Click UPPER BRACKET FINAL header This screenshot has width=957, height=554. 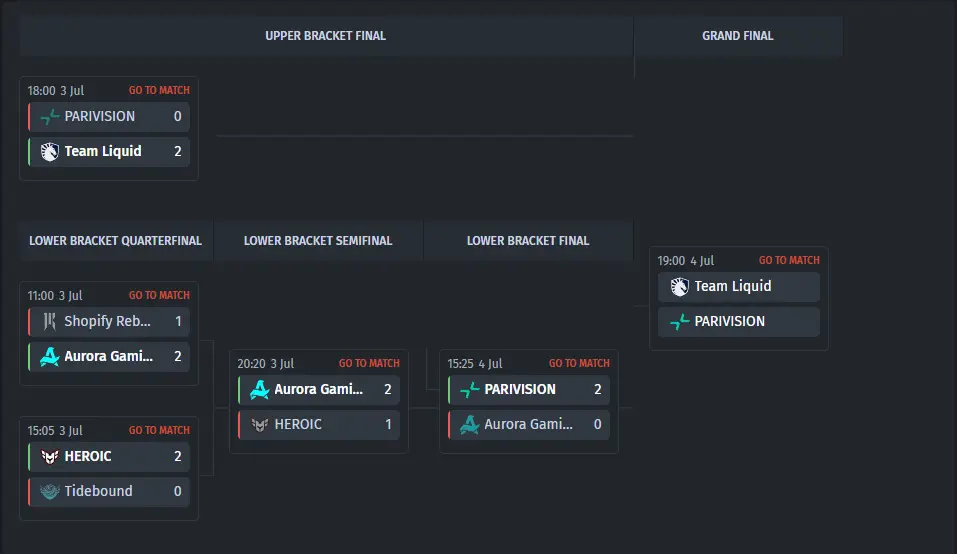(x=325, y=36)
